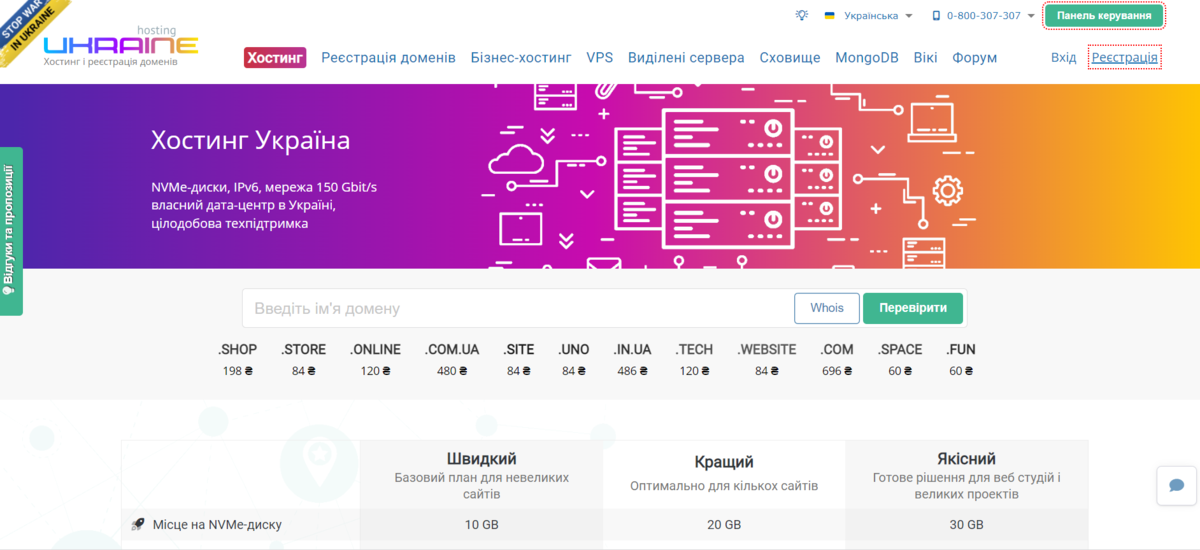Focus the domain name input field
This screenshot has height=550, width=1200.
click(518, 308)
